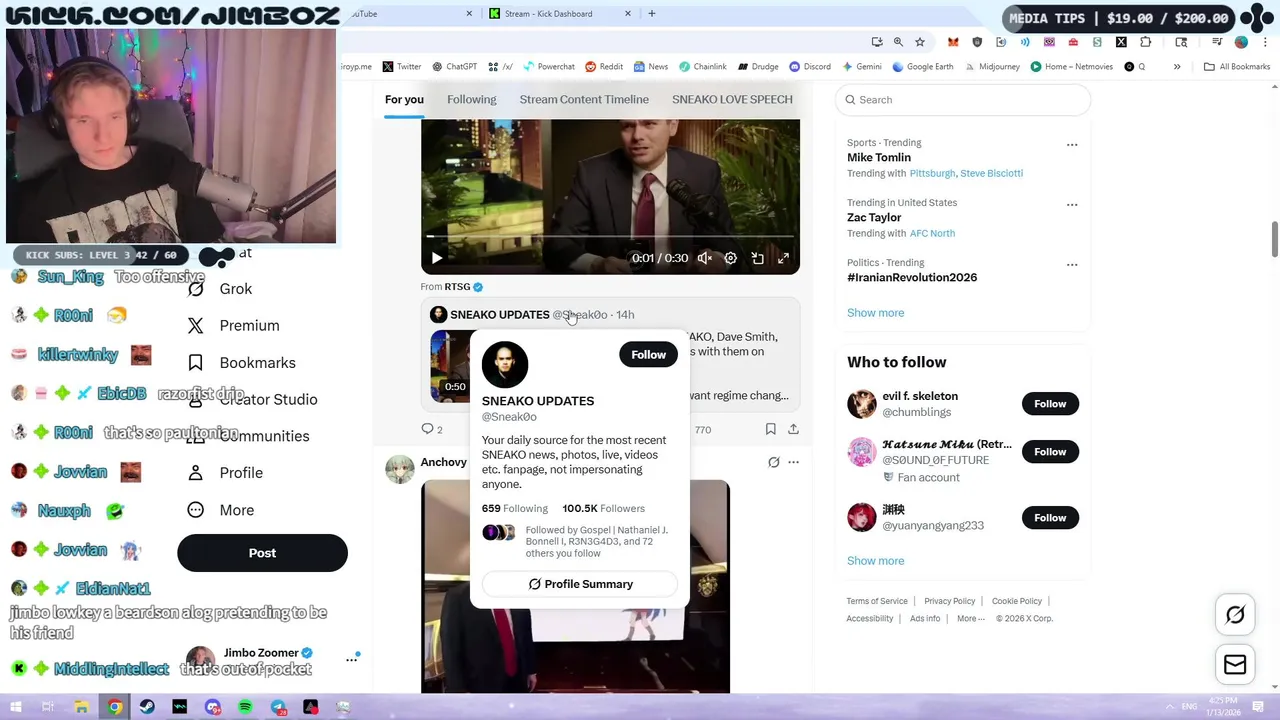
Task: Open Grok from sidebar
Action: pyautogui.click(x=222, y=289)
